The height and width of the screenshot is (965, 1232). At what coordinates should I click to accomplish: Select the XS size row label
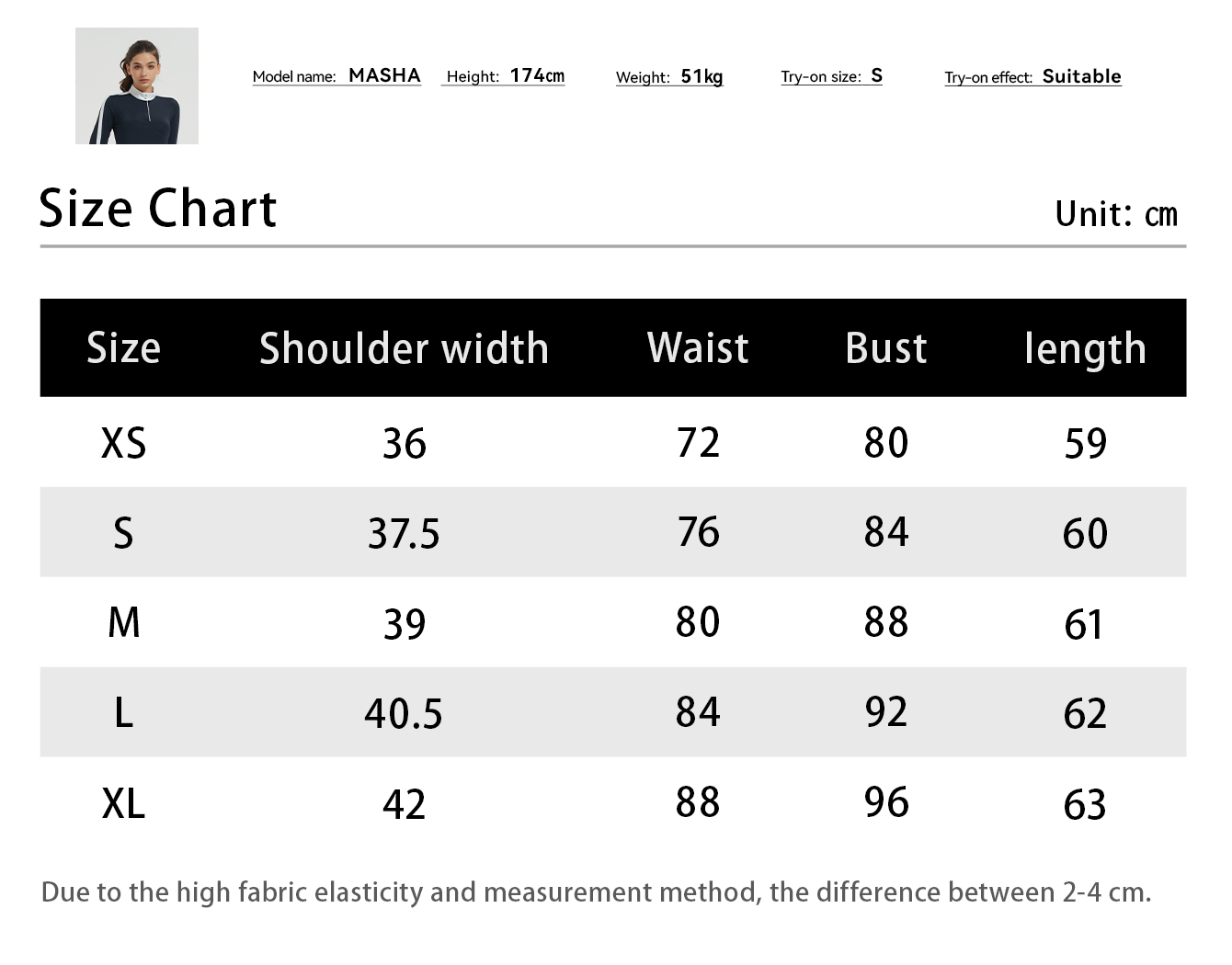(123, 443)
